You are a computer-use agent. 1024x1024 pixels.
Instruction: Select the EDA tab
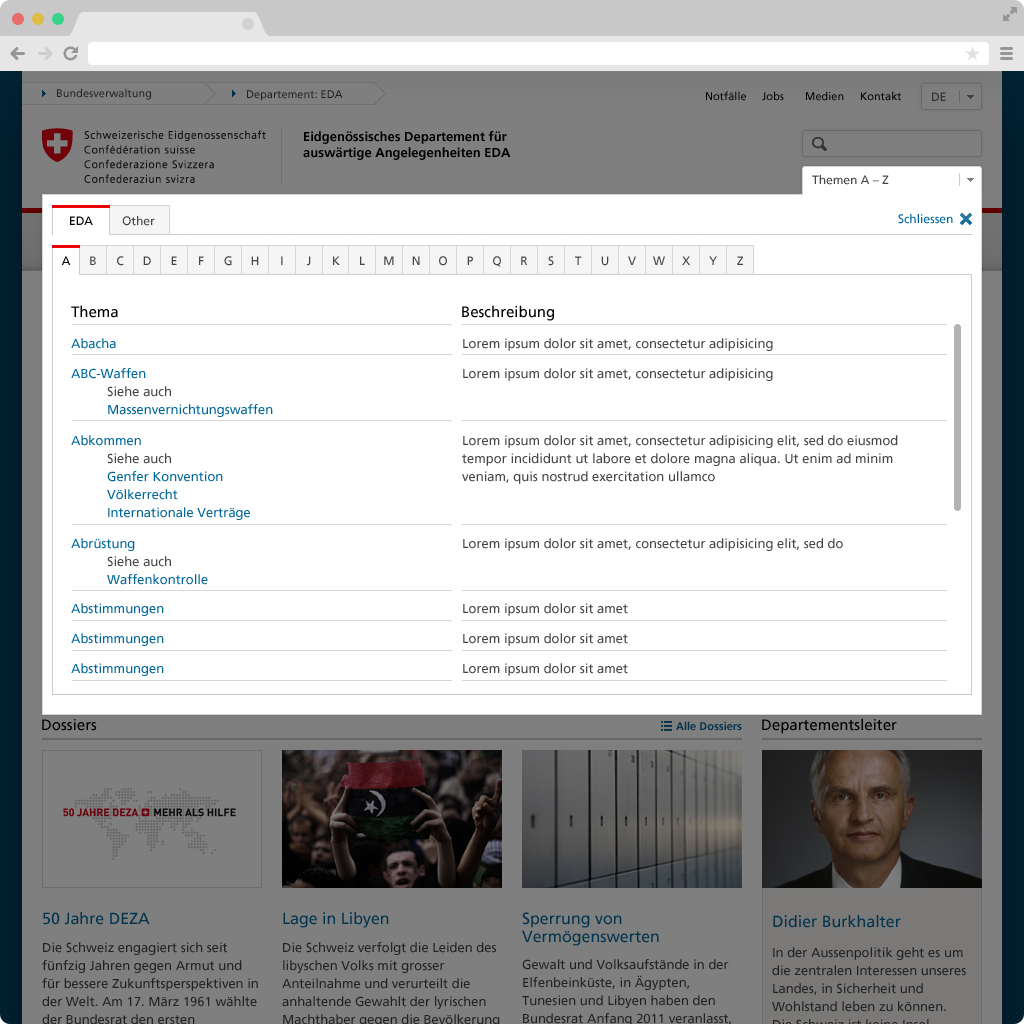(81, 220)
